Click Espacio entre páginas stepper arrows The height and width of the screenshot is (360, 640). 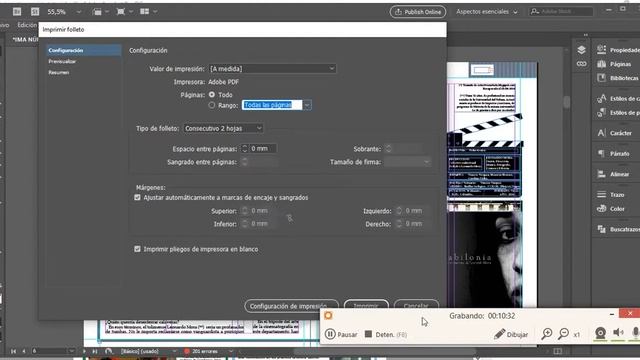(x=244, y=149)
